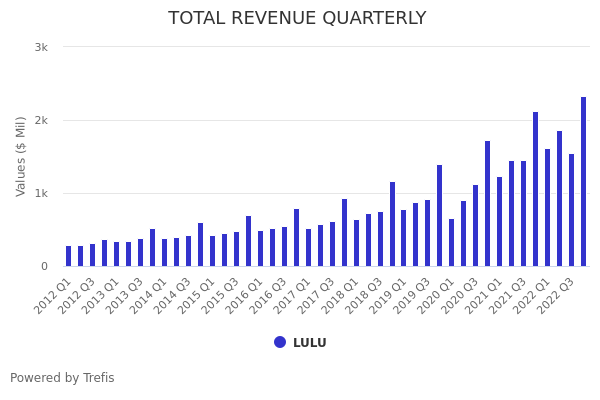Viewport: 600px width, 400px height.
Task: Click the 2020 Q3 revenue bar
Action: coord(476,226)
